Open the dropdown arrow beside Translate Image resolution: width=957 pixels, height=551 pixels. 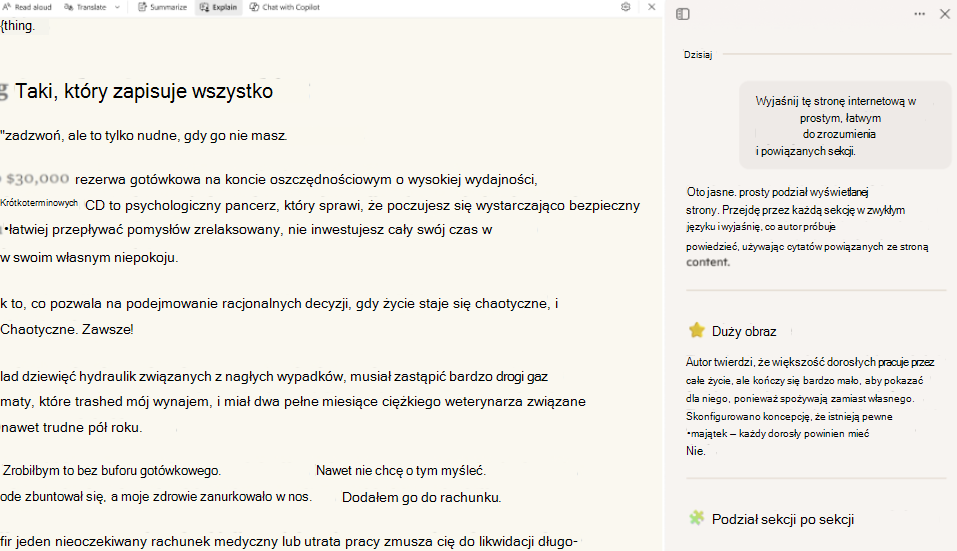[x=117, y=7]
